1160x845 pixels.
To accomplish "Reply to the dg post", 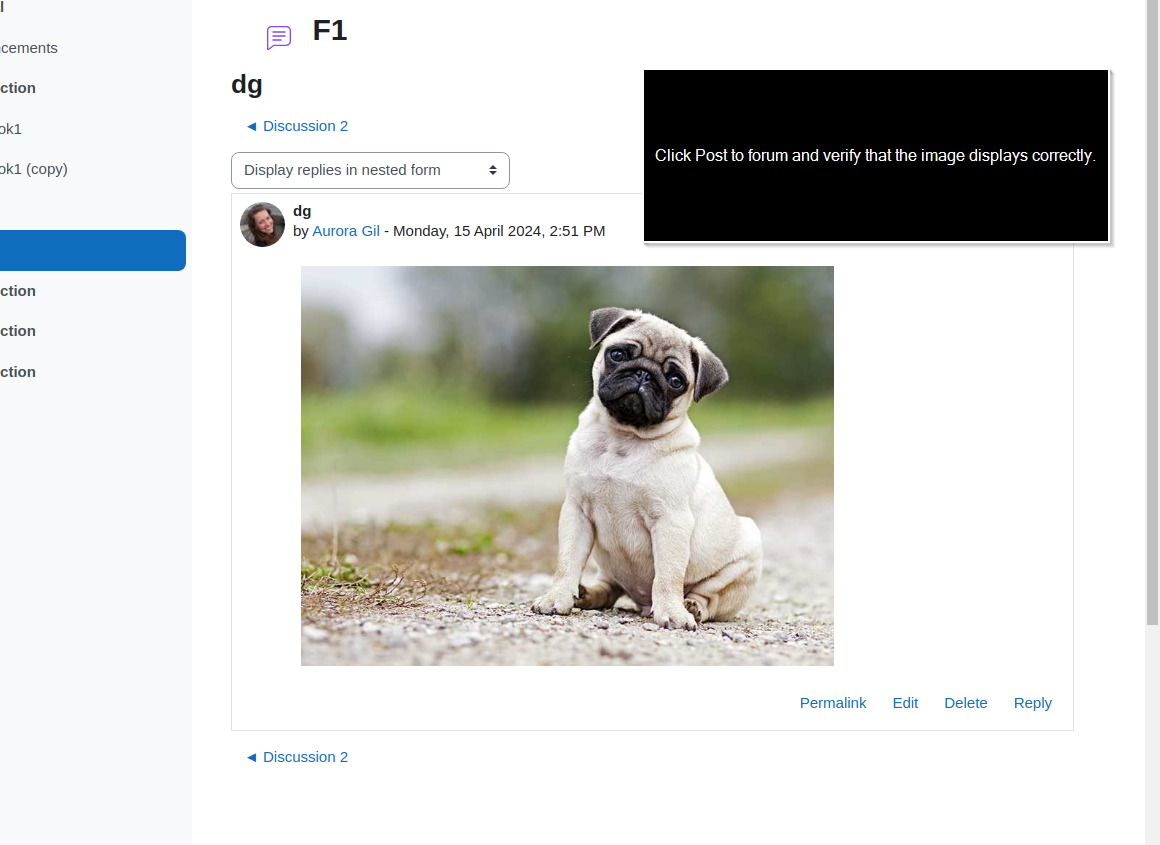I will 1032,703.
